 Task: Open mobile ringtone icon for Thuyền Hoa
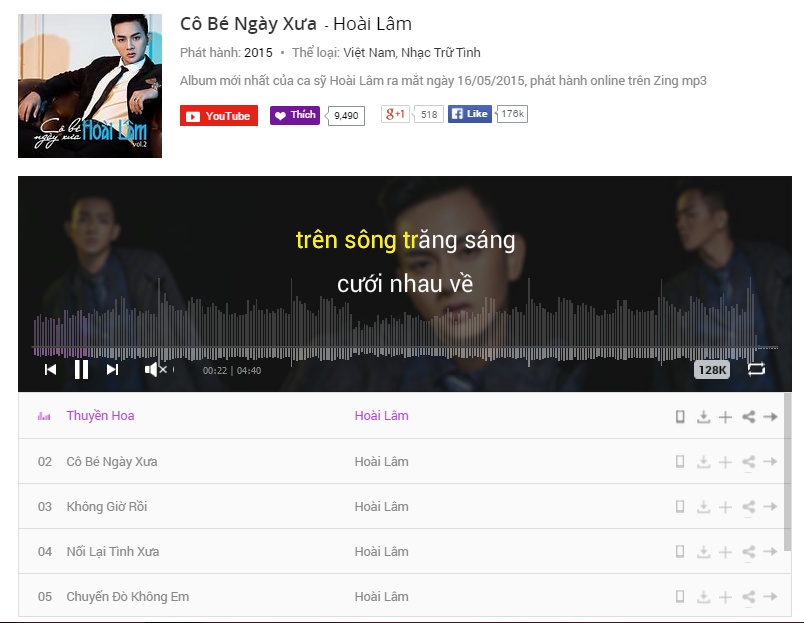coord(680,417)
